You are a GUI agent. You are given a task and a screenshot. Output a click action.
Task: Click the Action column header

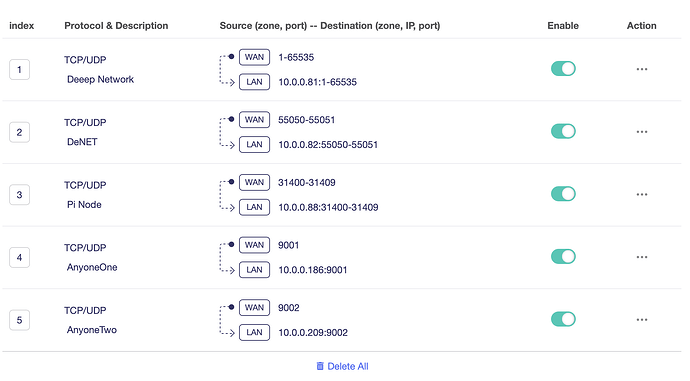coord(642,26)
